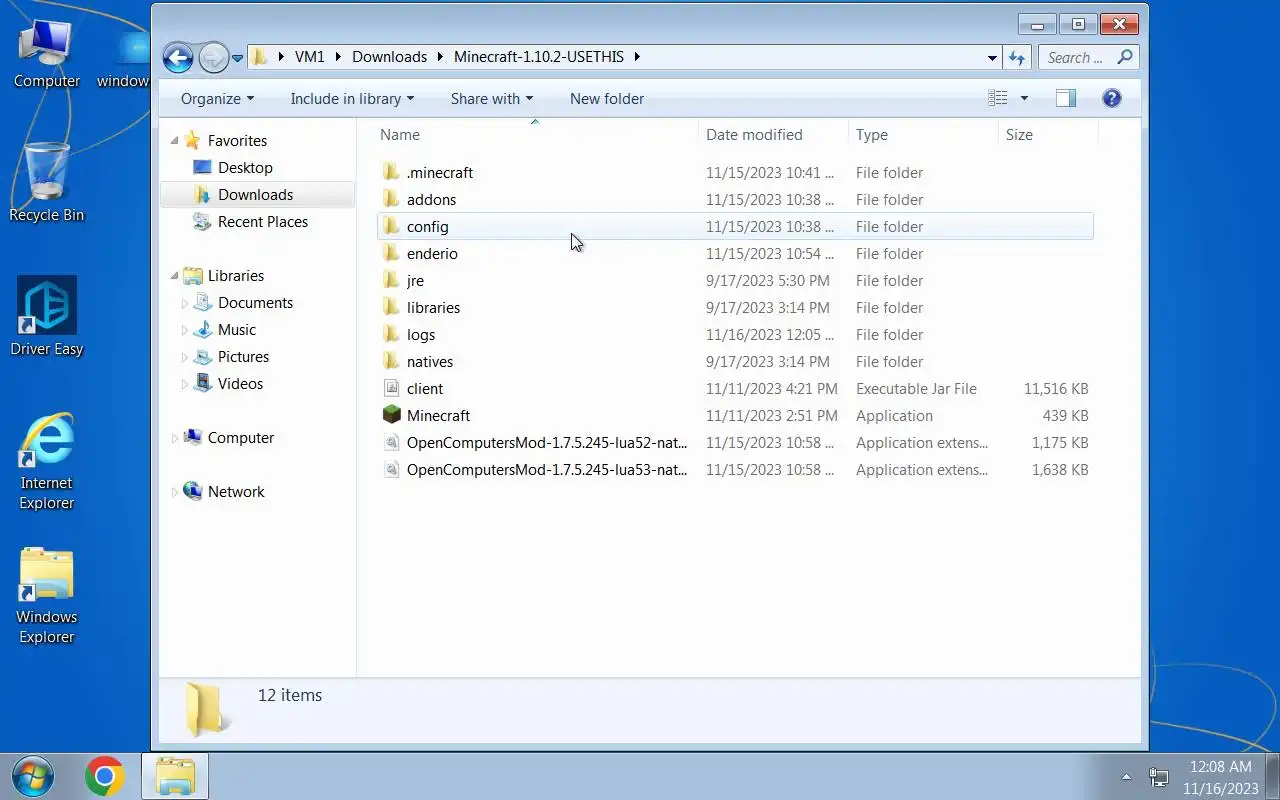Click the folder icon in address bar

[x=259, y=57]
